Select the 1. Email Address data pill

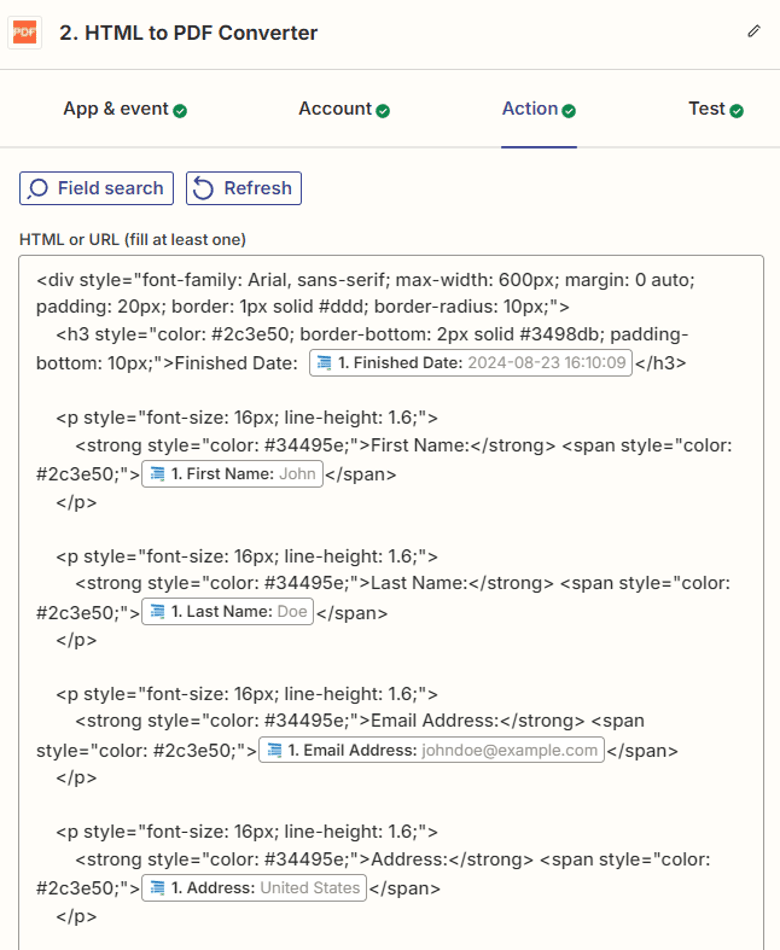point(432,750)
